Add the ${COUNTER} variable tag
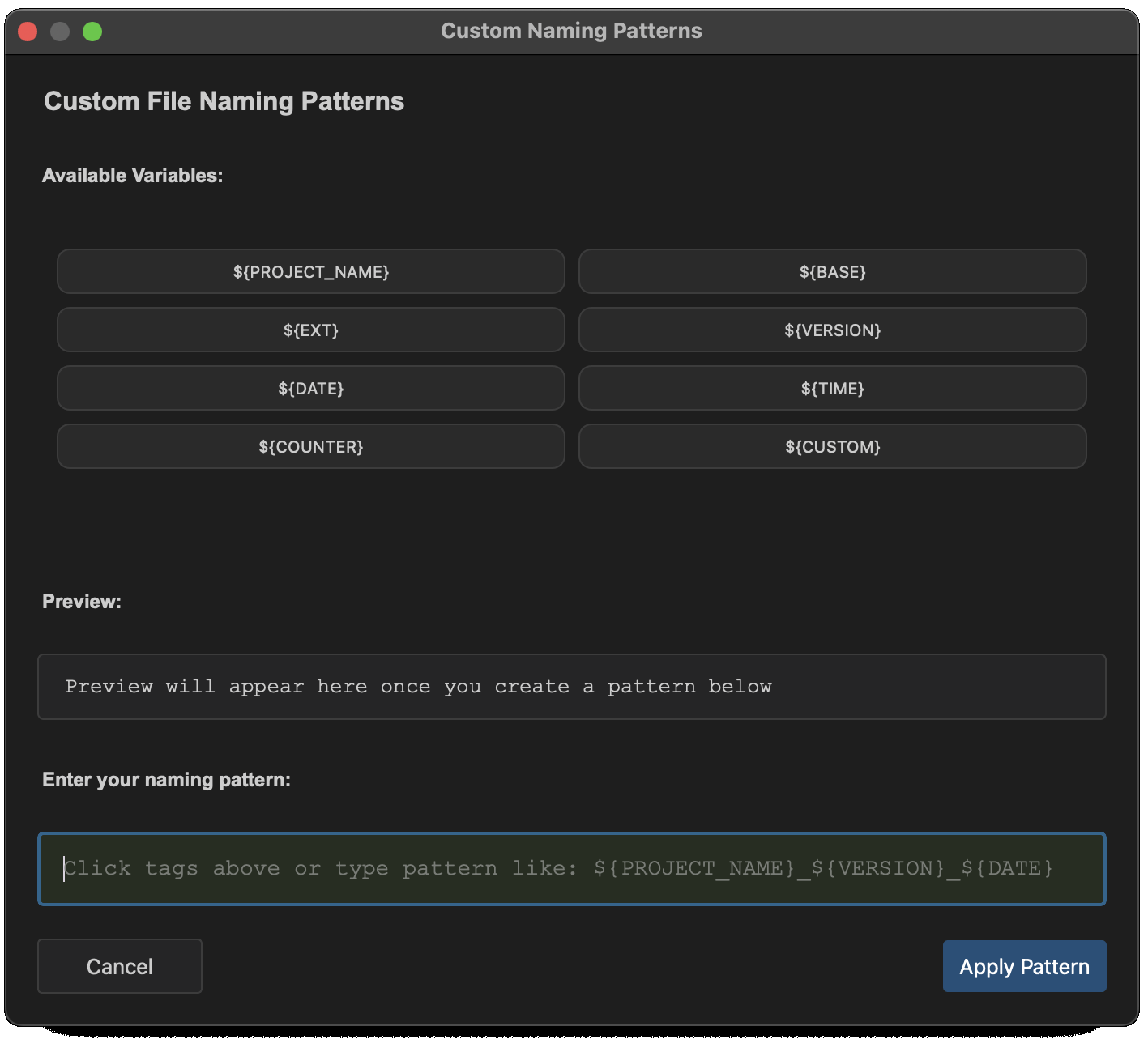Screen dimensions: 1148x1039 coord(310,446)
